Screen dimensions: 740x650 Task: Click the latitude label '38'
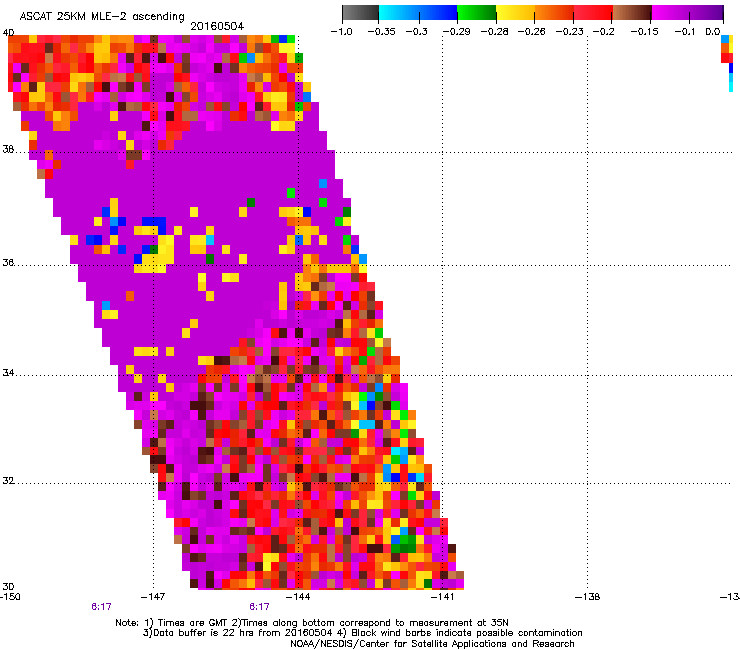click(x=8, y=150)
